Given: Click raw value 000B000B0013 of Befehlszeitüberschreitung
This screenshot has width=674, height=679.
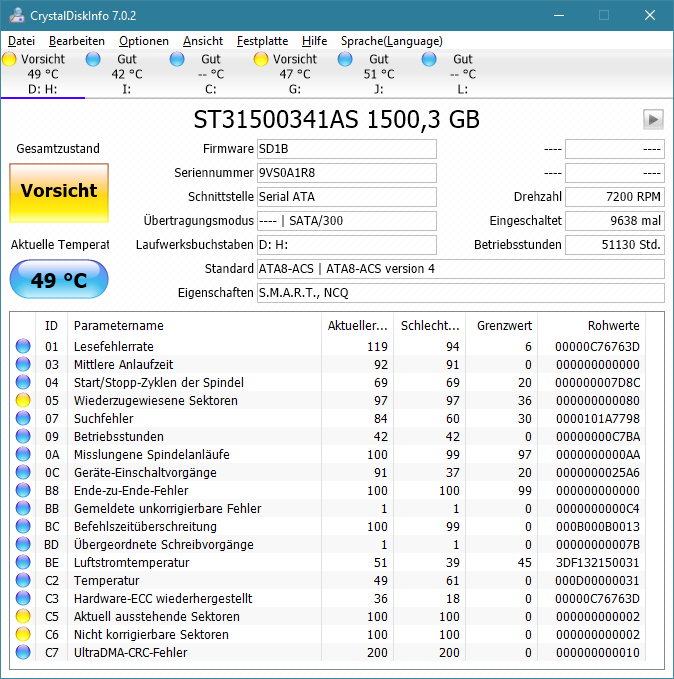Looking at the screenshot, I should [x=598, y=526].
